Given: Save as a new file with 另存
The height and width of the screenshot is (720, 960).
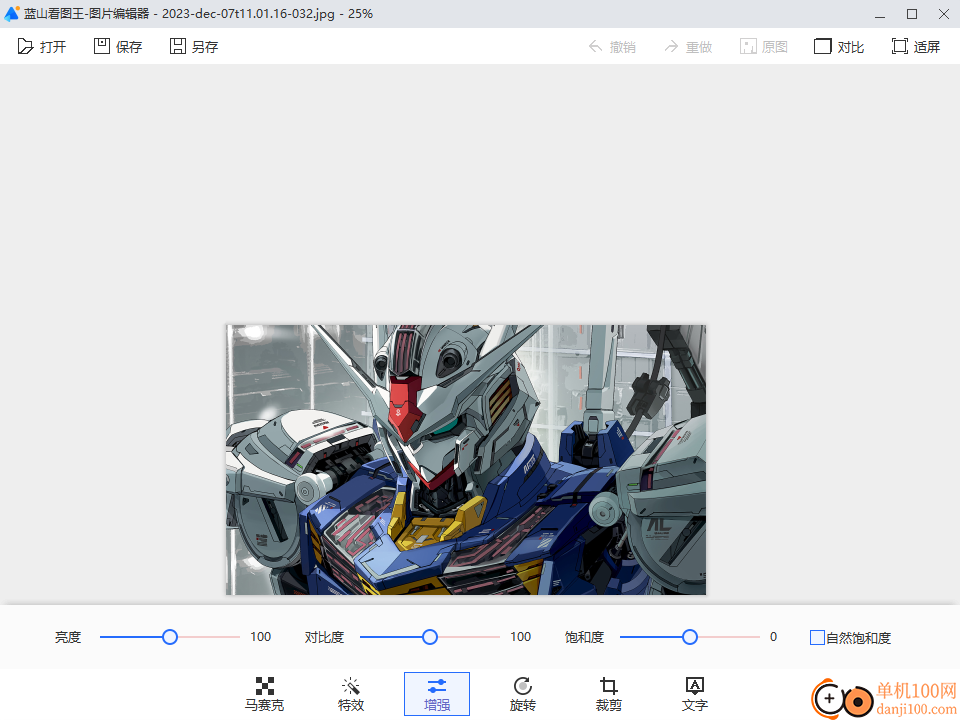Looking at the screenshot, I should [193, 47].
